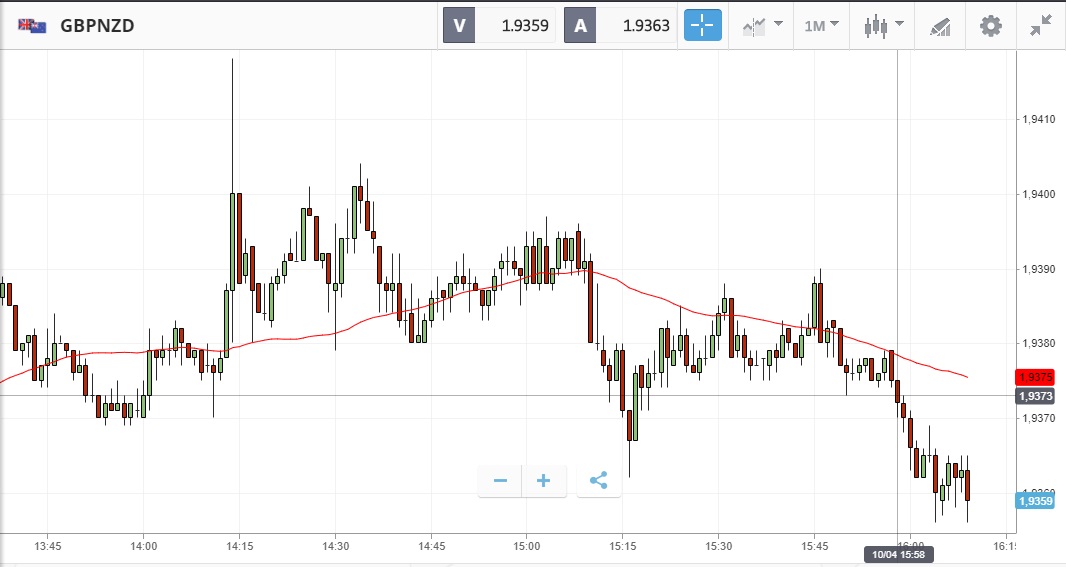
Task: Expand the 1M timeframe dropdown
Action: [x=821, y=26]
